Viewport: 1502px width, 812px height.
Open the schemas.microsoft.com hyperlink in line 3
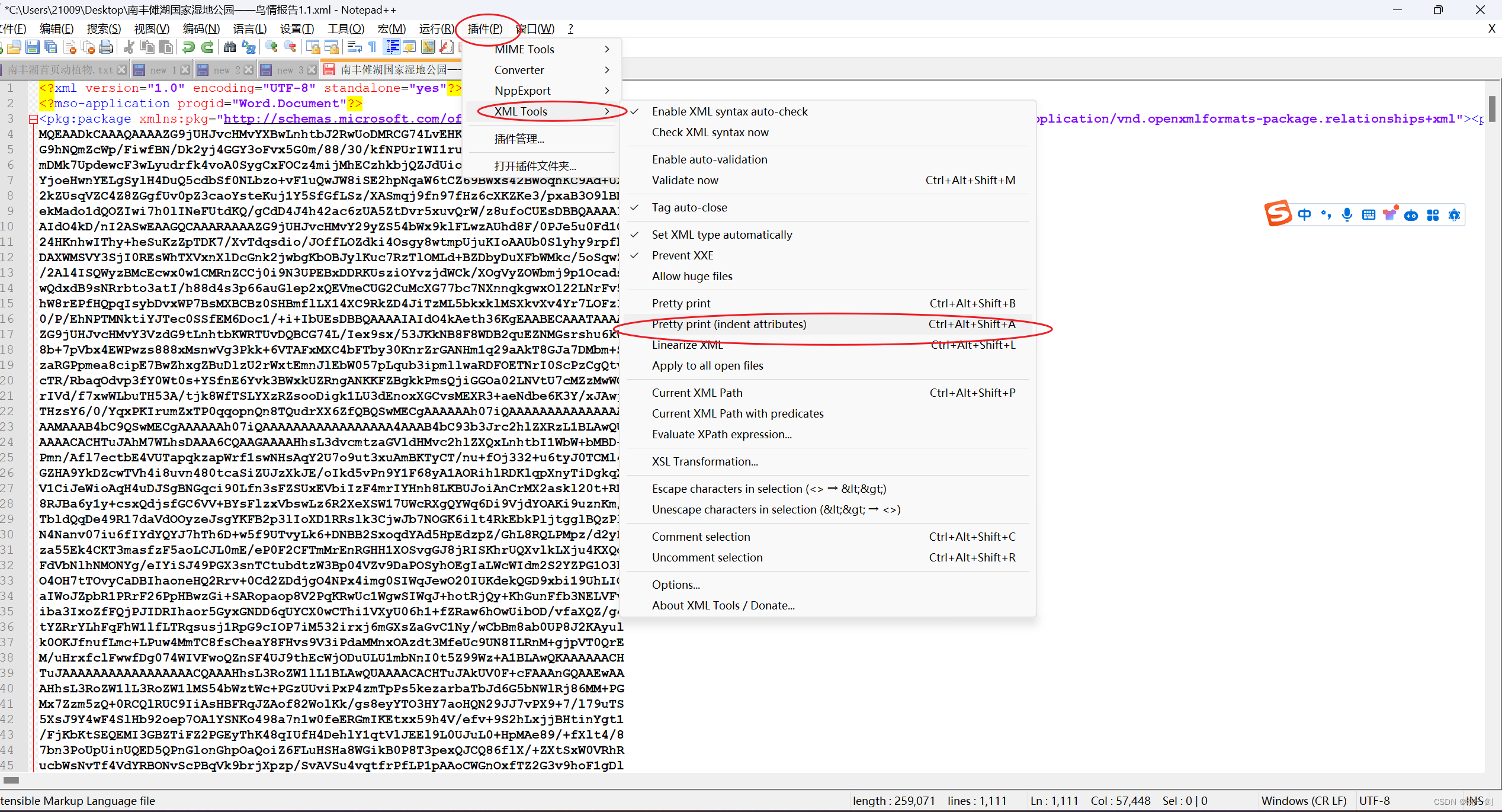tap(341, 119)
